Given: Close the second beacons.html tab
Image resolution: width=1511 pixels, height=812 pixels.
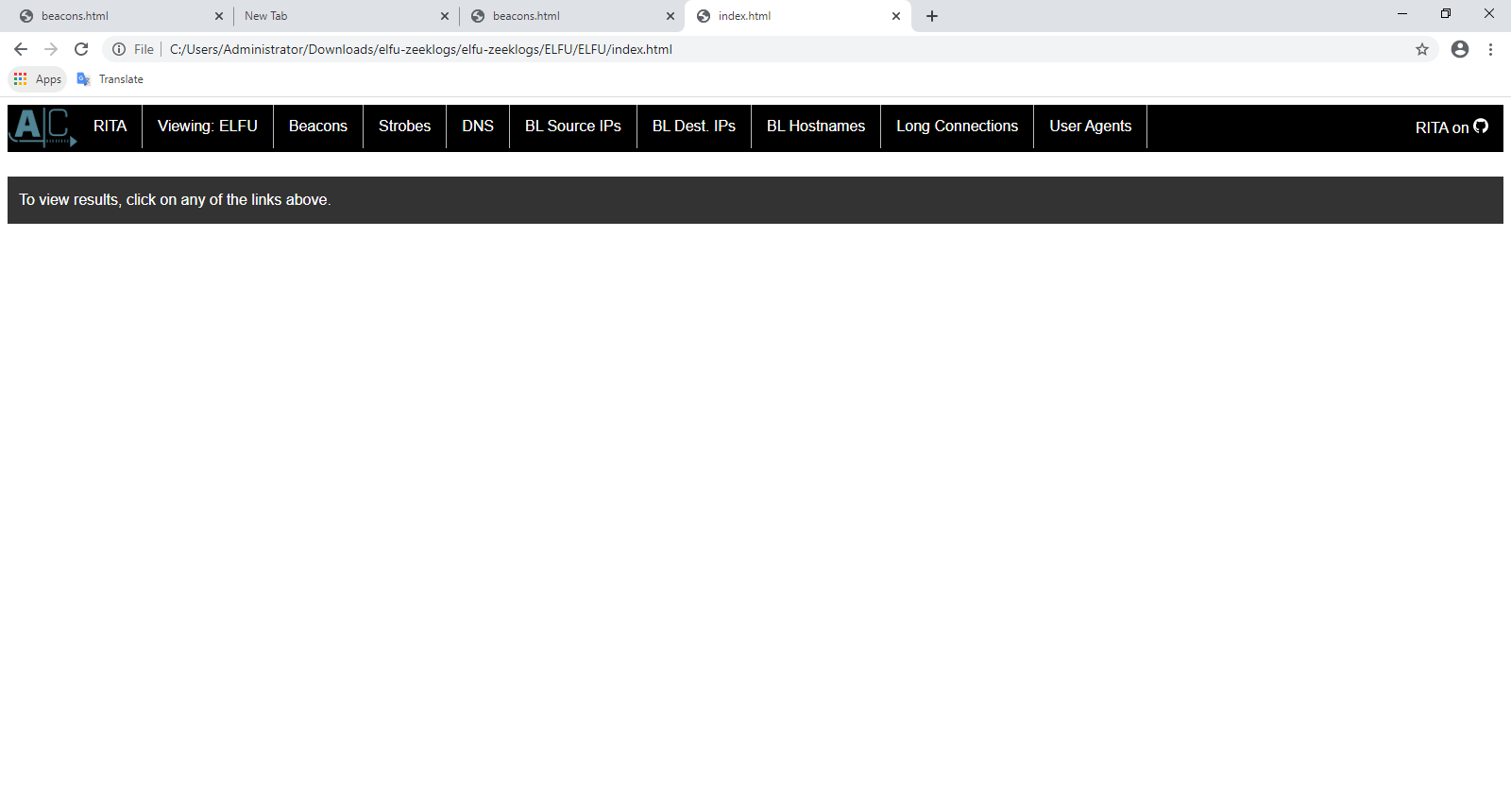Looking at the screenshot, I should pyautogui.click(x=671, y=16).
